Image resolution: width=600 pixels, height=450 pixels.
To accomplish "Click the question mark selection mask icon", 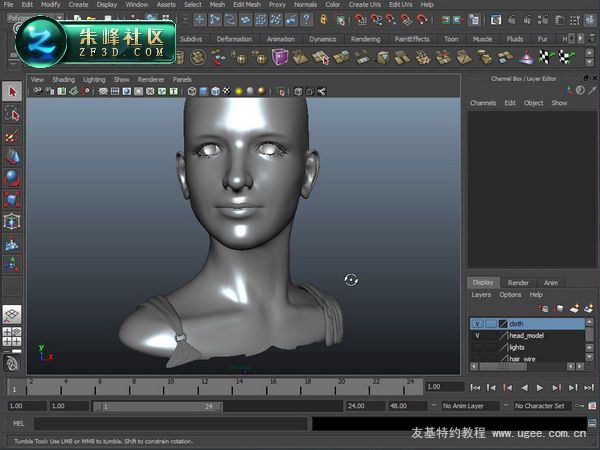I will 306,19.
